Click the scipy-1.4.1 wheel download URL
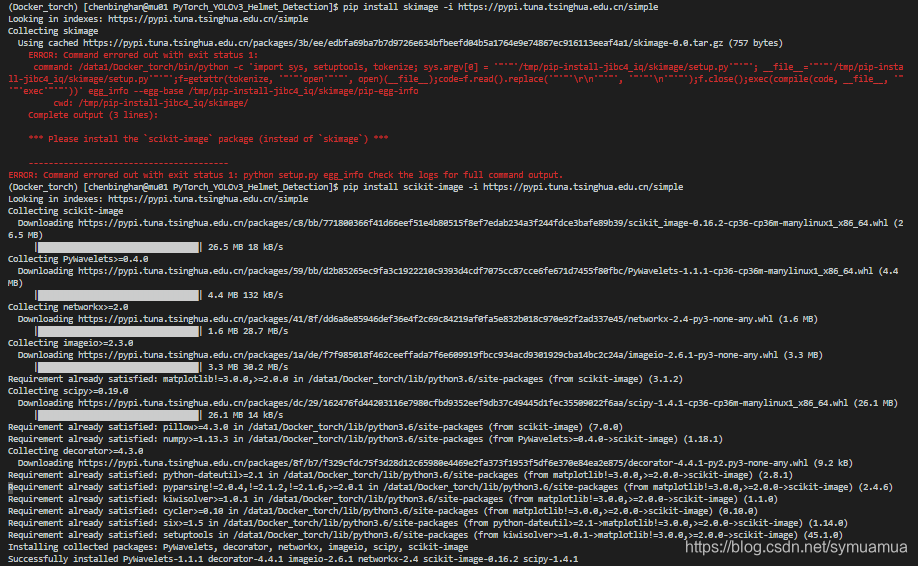The width and height of the screenshot is (918, 566). (x=458, y=403)
